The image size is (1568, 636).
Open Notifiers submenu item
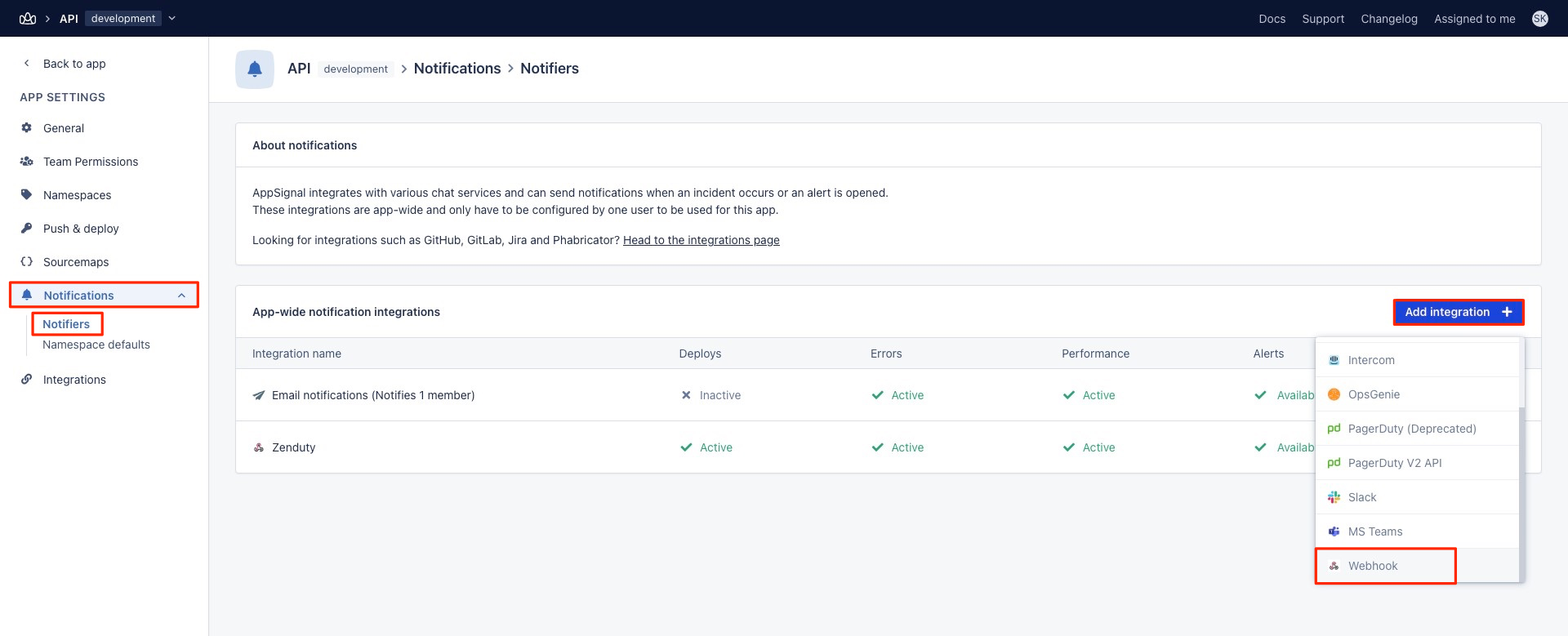[x=66, y=324]
